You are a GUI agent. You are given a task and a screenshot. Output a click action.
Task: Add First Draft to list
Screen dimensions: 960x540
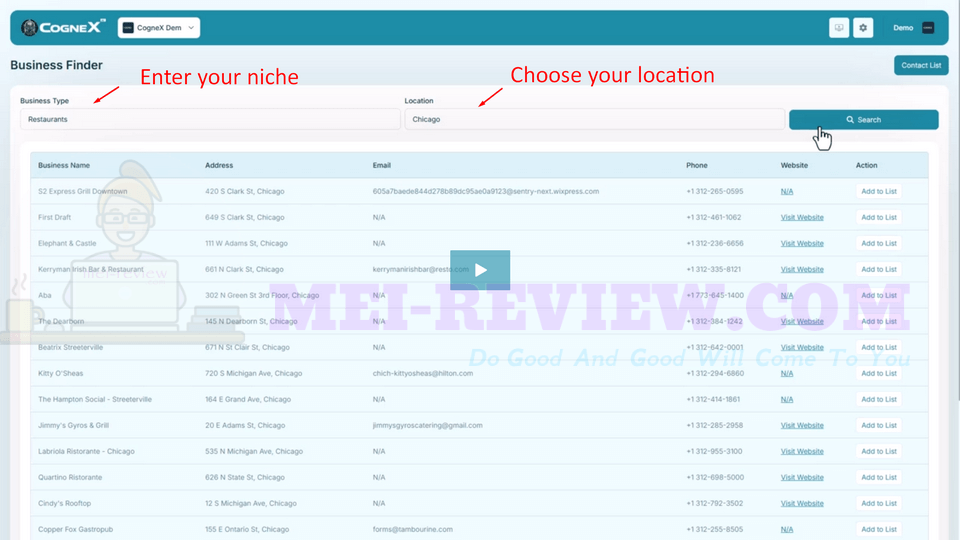pyautogui.click(x=879, y=217)
